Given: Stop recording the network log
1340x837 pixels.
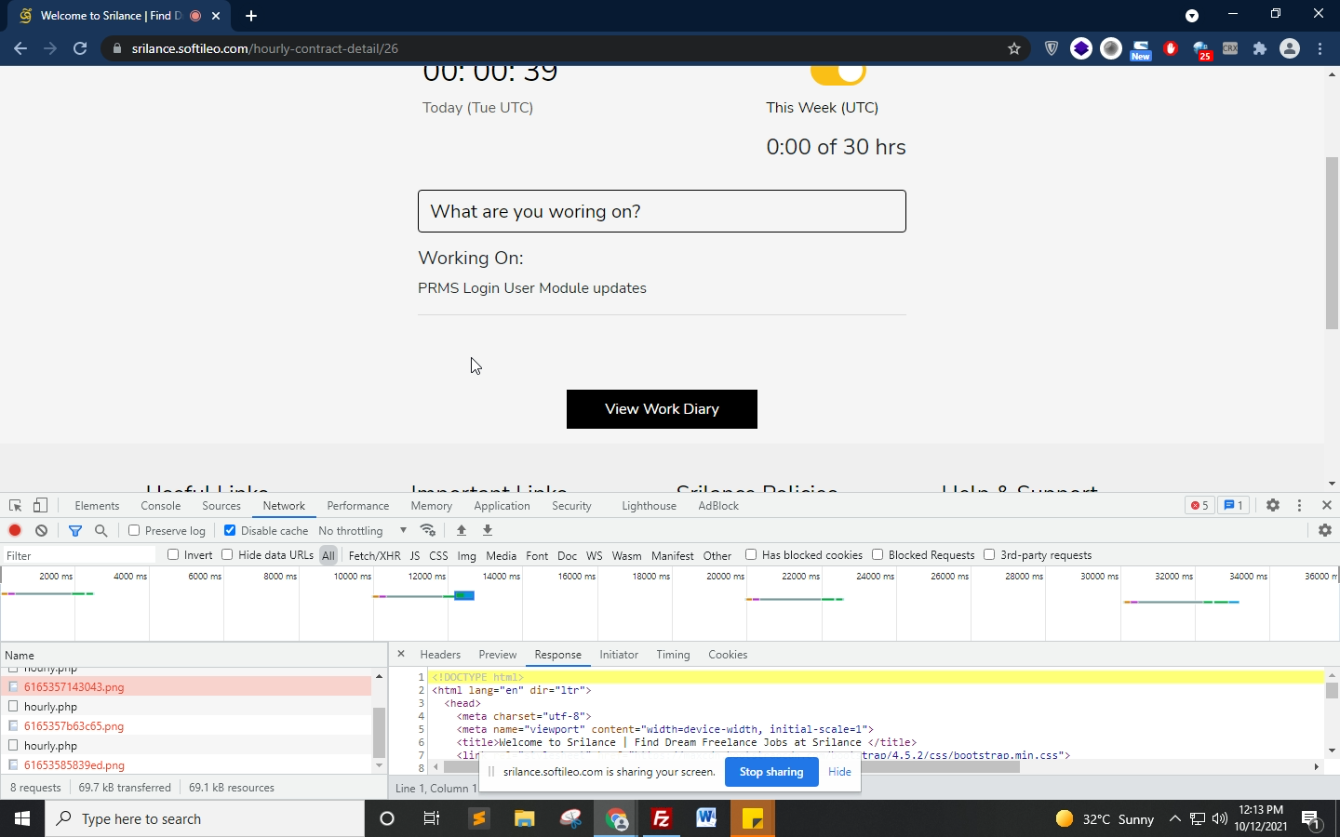Looking at the screenshot, I should [15, 531].
